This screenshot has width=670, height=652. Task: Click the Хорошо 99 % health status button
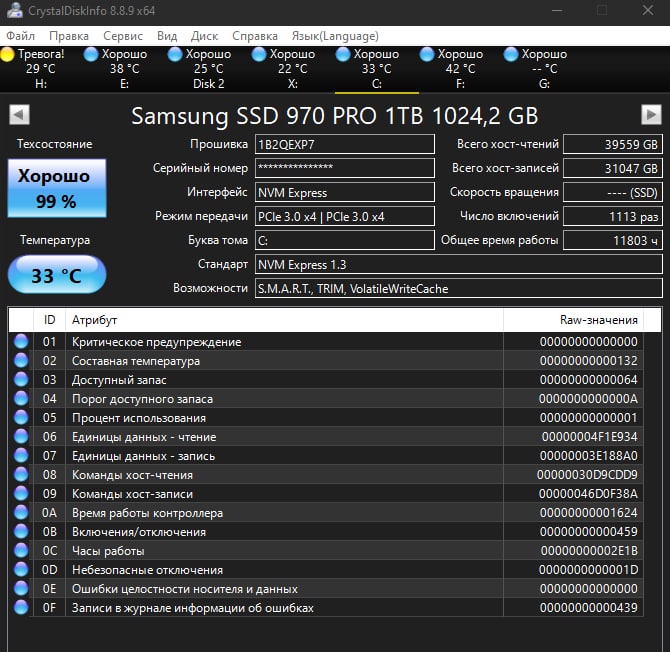pos(57,188)
